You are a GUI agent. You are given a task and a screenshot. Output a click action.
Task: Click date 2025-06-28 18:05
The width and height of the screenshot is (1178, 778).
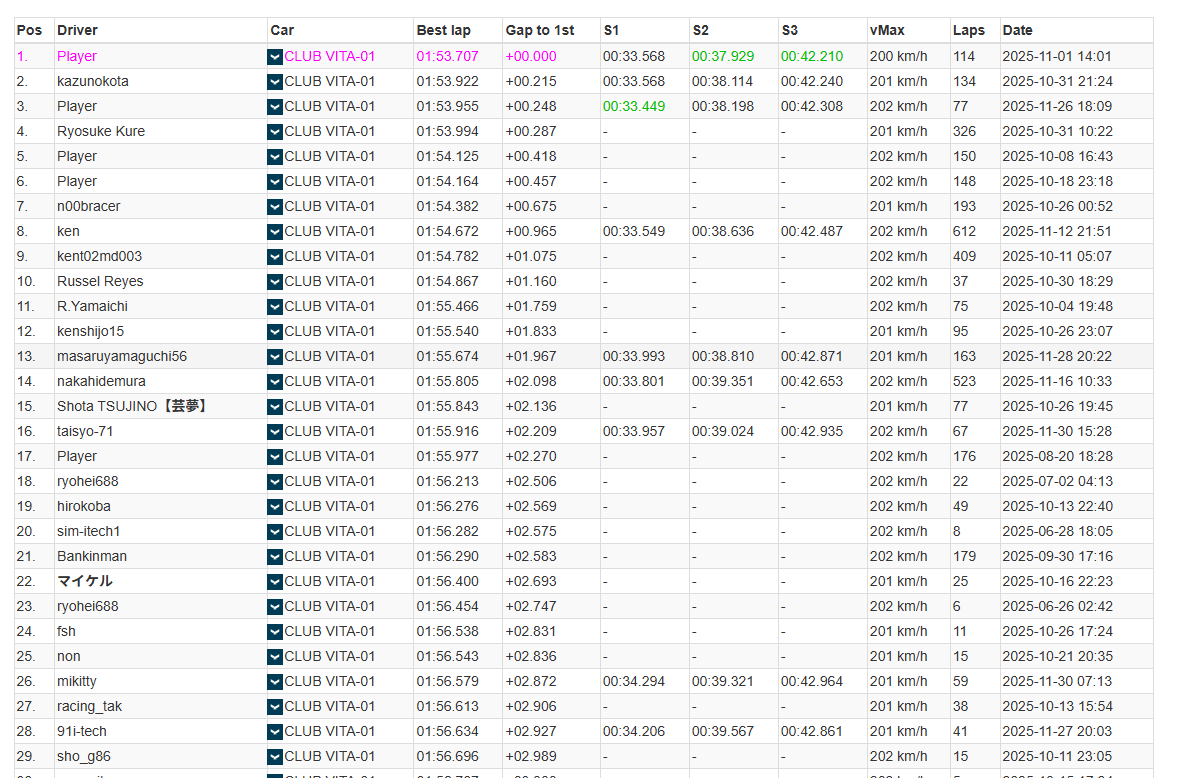click(1057, 532)
